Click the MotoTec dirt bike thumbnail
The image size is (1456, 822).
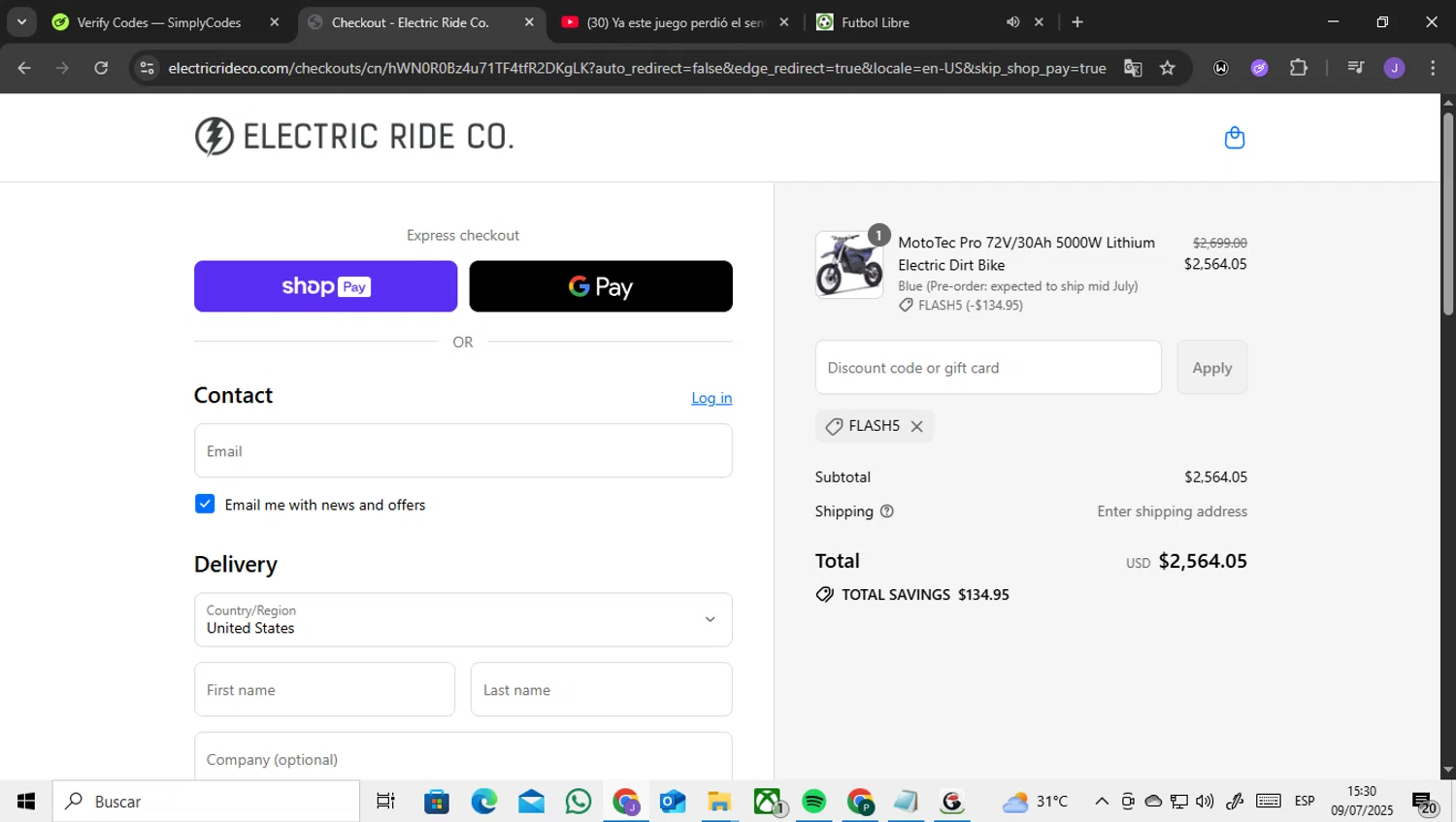(849, 265)
